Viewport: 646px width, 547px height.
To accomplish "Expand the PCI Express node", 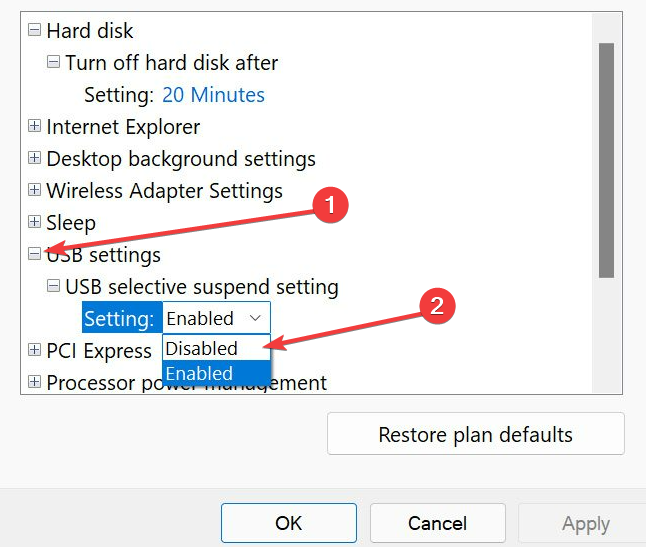I will 35,350.
